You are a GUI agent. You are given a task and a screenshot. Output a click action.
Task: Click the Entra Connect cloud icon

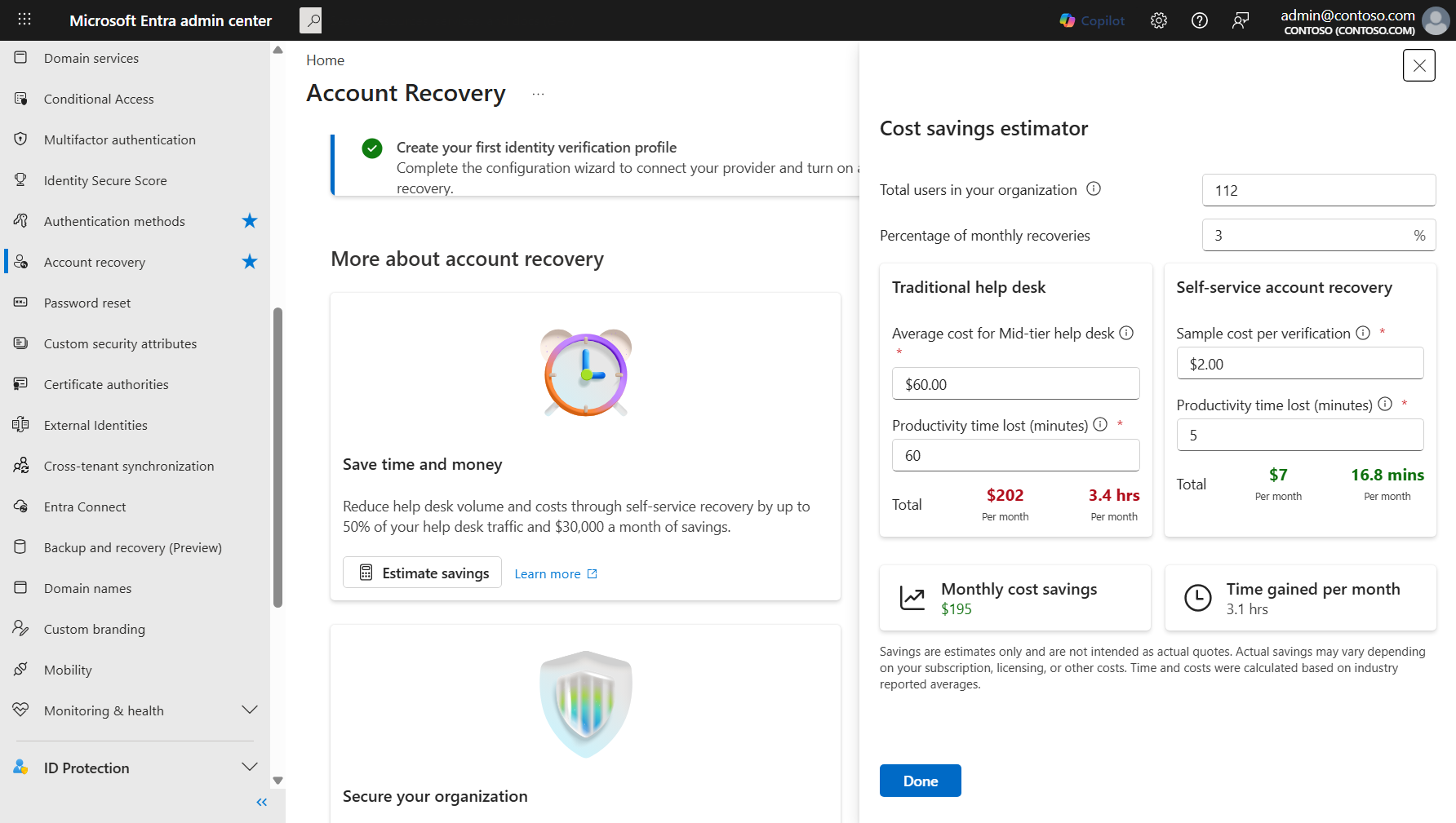pyautogui.click(x=21, y=507)
